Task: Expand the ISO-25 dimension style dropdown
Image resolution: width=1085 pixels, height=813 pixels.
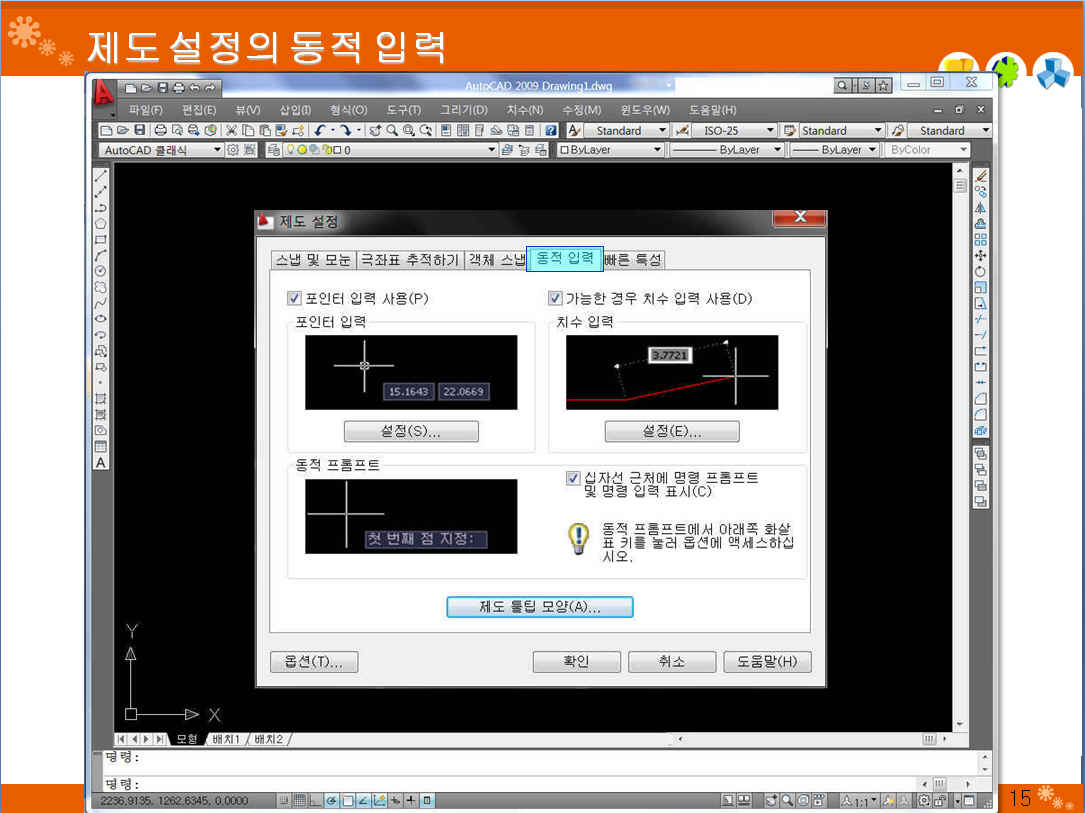Action: point(770,131)
